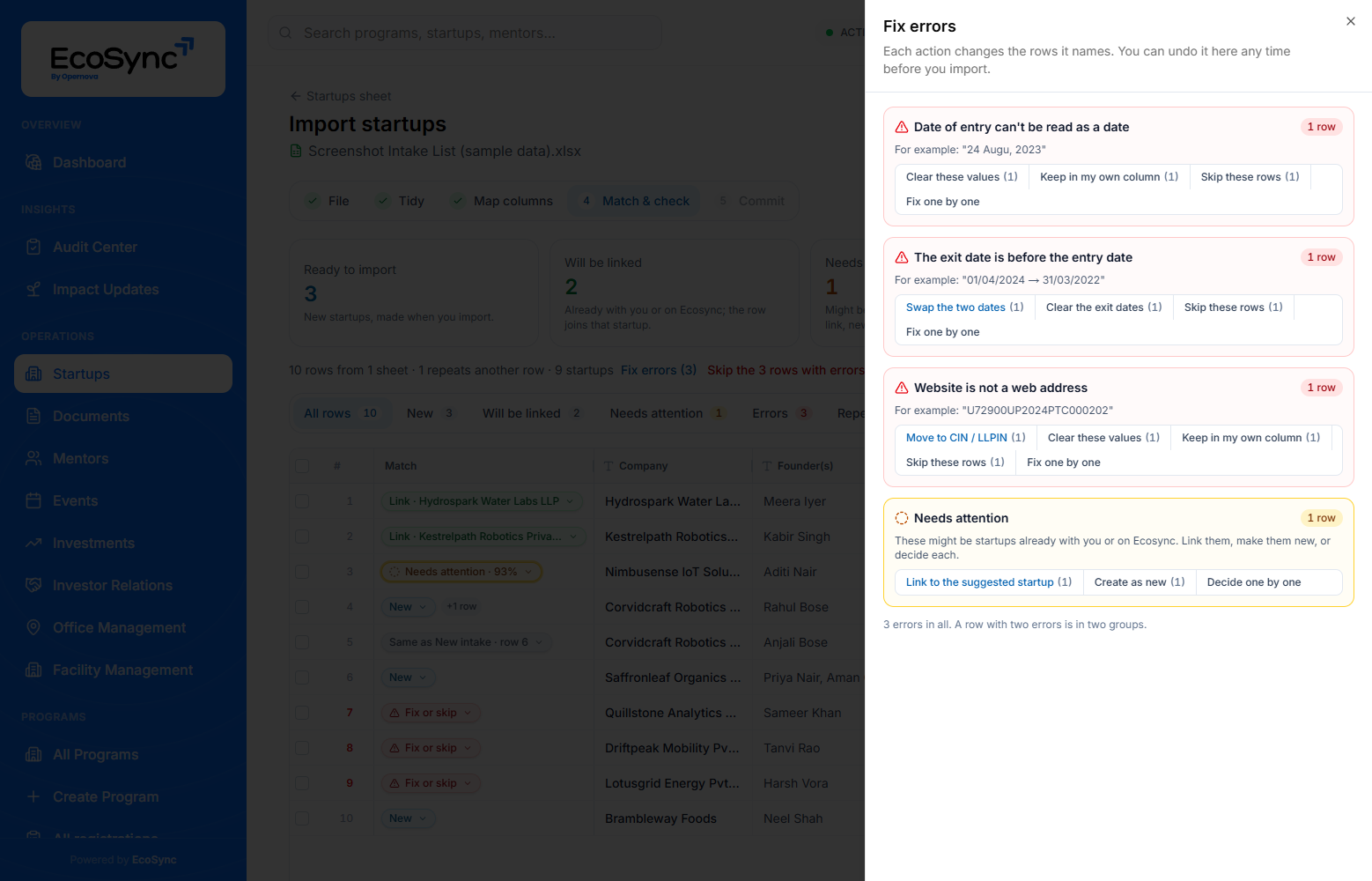The width and height of the screenshot is (1372, 881).
Task: Open the Link Hydrospark Water Labs LLP dropdown
Action: point(482,501)
